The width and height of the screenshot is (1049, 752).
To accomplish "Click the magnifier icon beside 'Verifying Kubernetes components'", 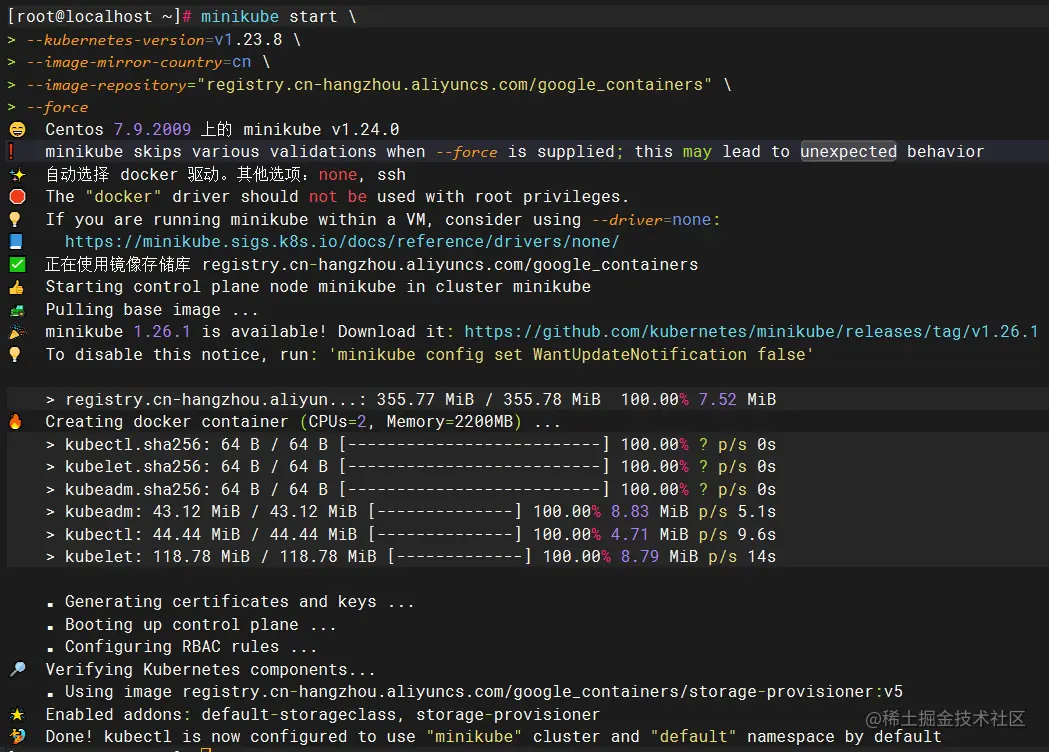I will pyautogui.click(x=18, y=669).
